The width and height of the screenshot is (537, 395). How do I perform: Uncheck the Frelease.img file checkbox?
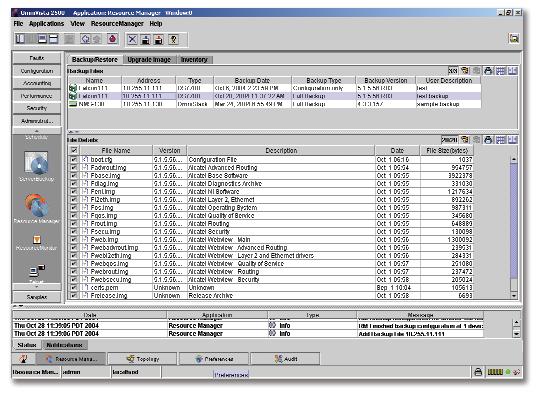[x=74, y=295]
